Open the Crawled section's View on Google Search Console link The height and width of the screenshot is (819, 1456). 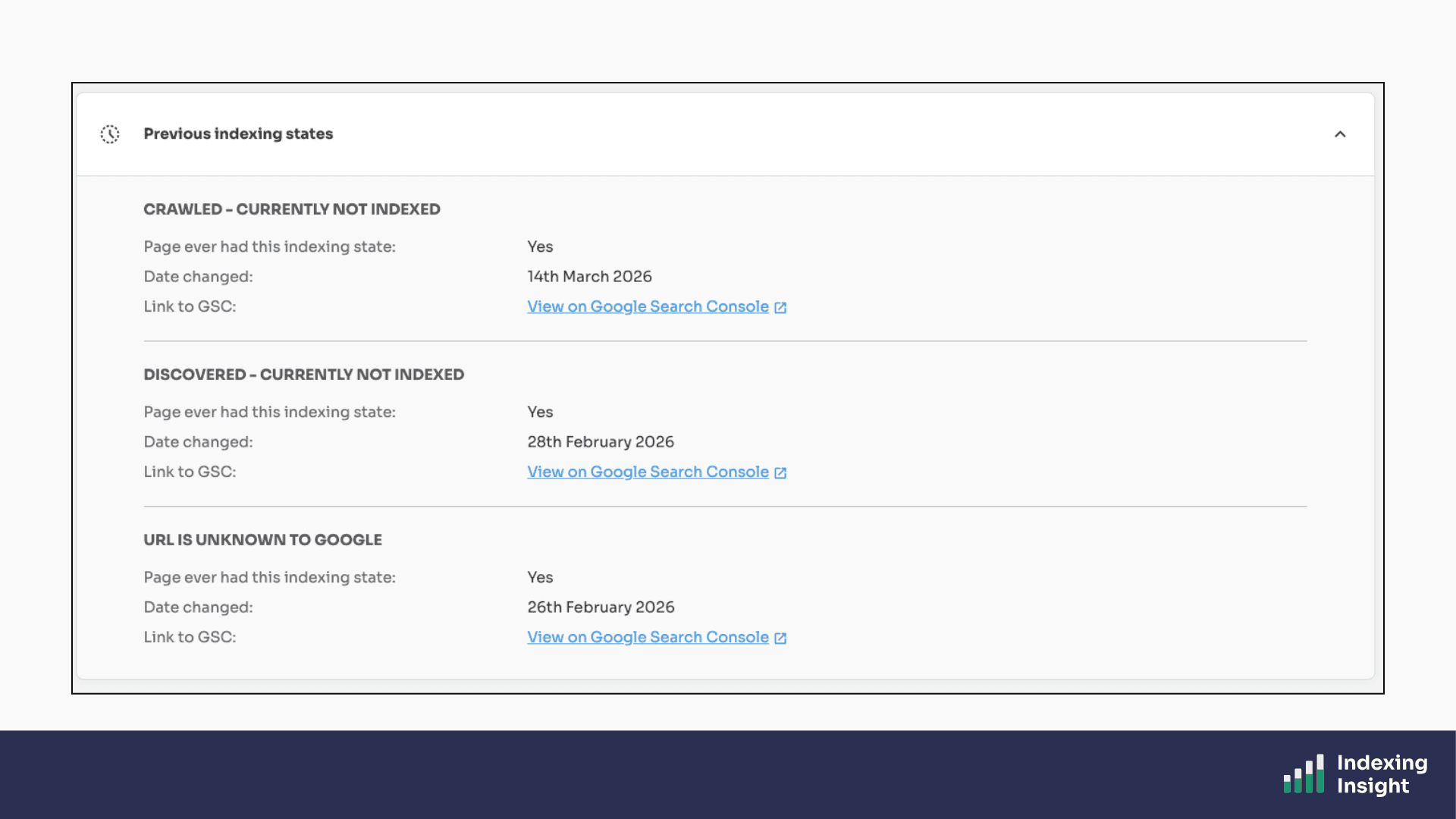pos(648,306)
